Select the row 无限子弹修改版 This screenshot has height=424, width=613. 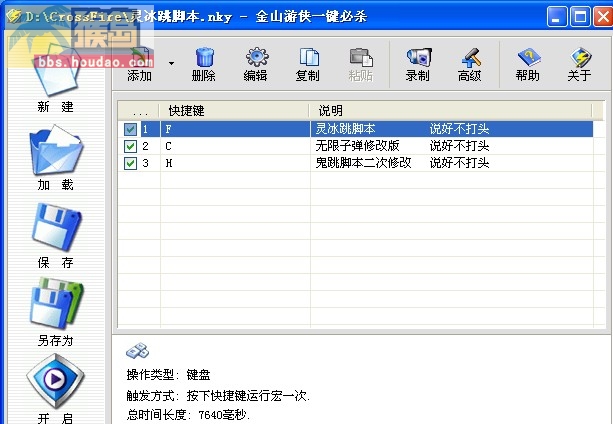click(x=355, y=146)
